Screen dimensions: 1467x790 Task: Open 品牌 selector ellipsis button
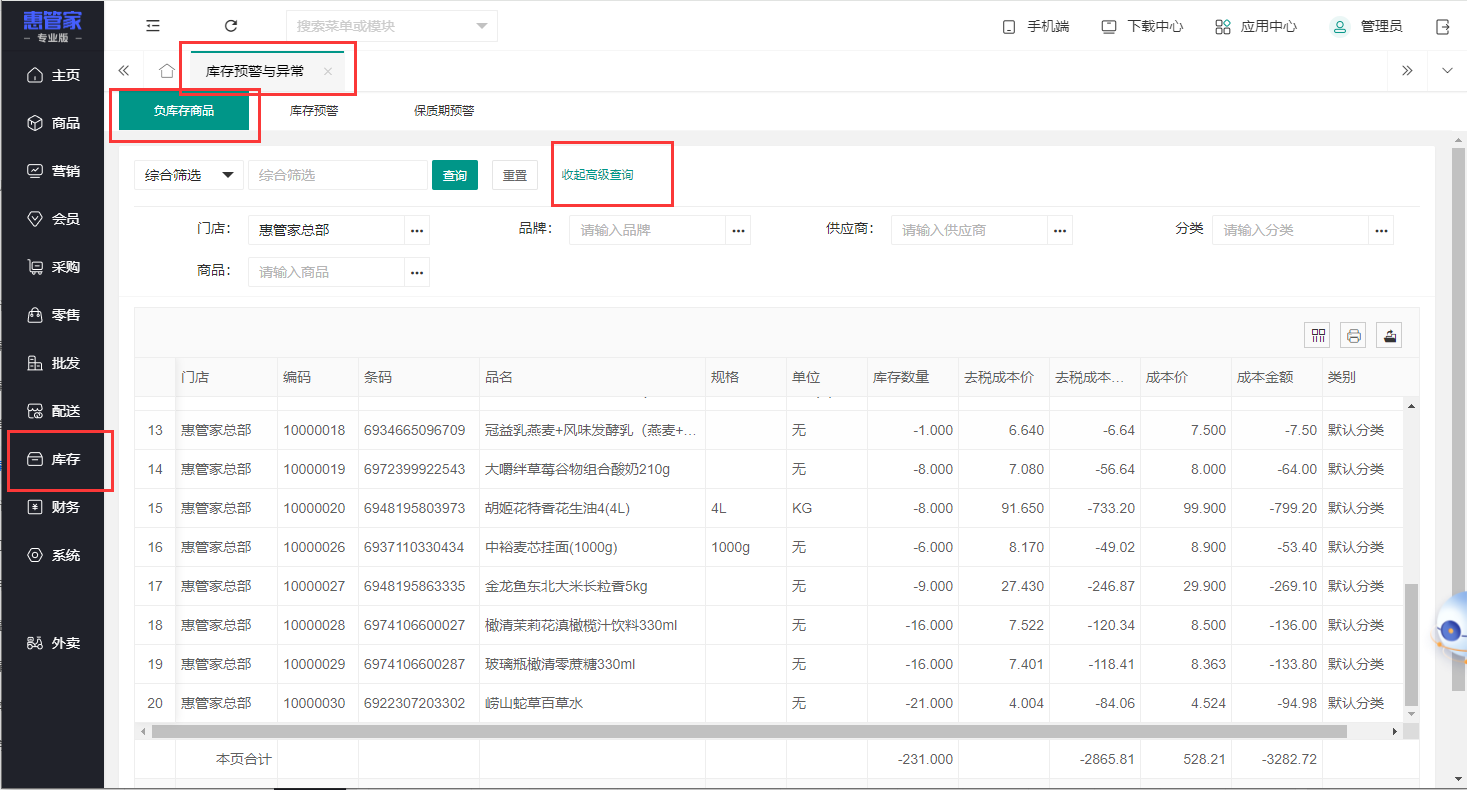pos(738,230)
